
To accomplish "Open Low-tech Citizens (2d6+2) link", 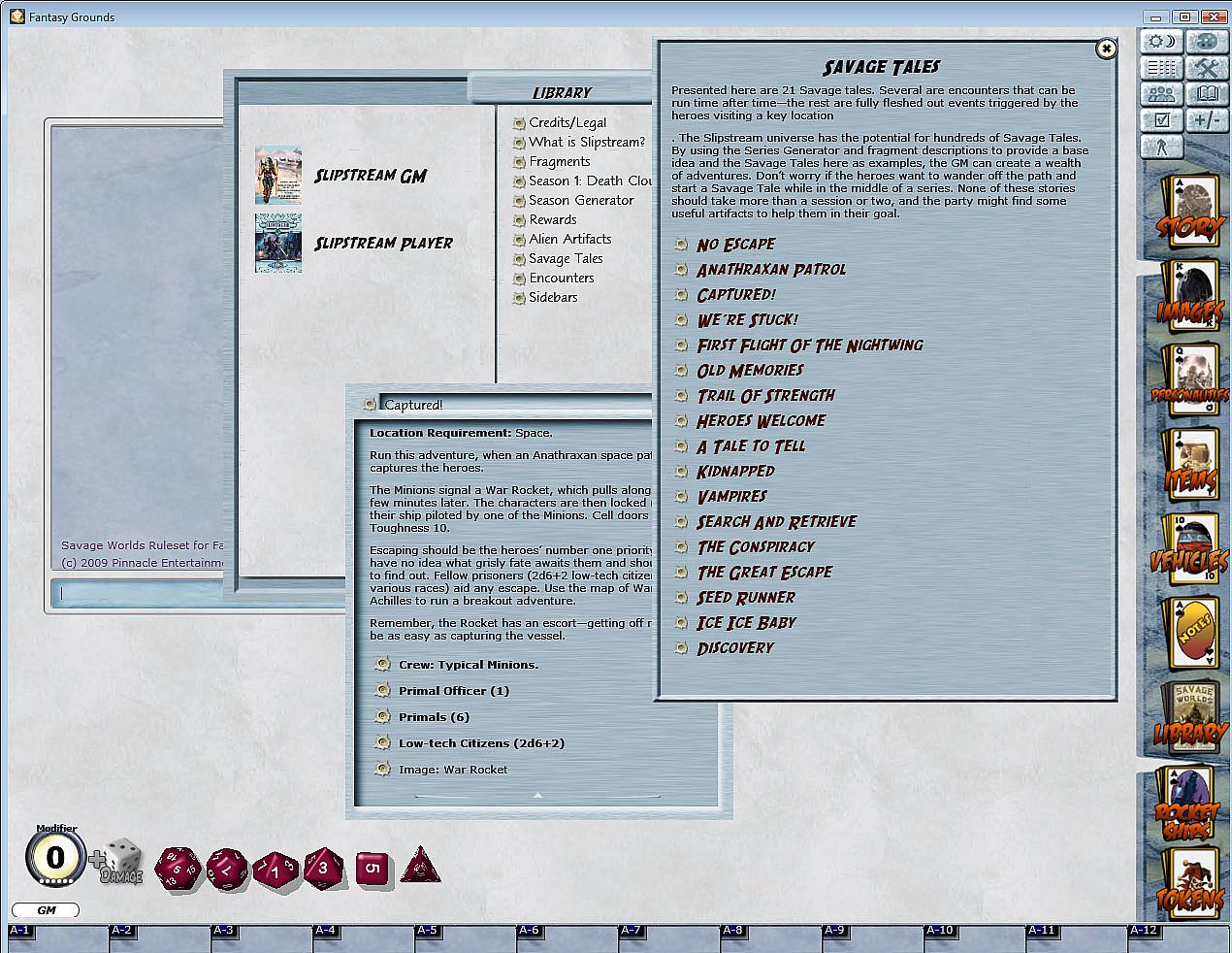I will click(480, 743).
